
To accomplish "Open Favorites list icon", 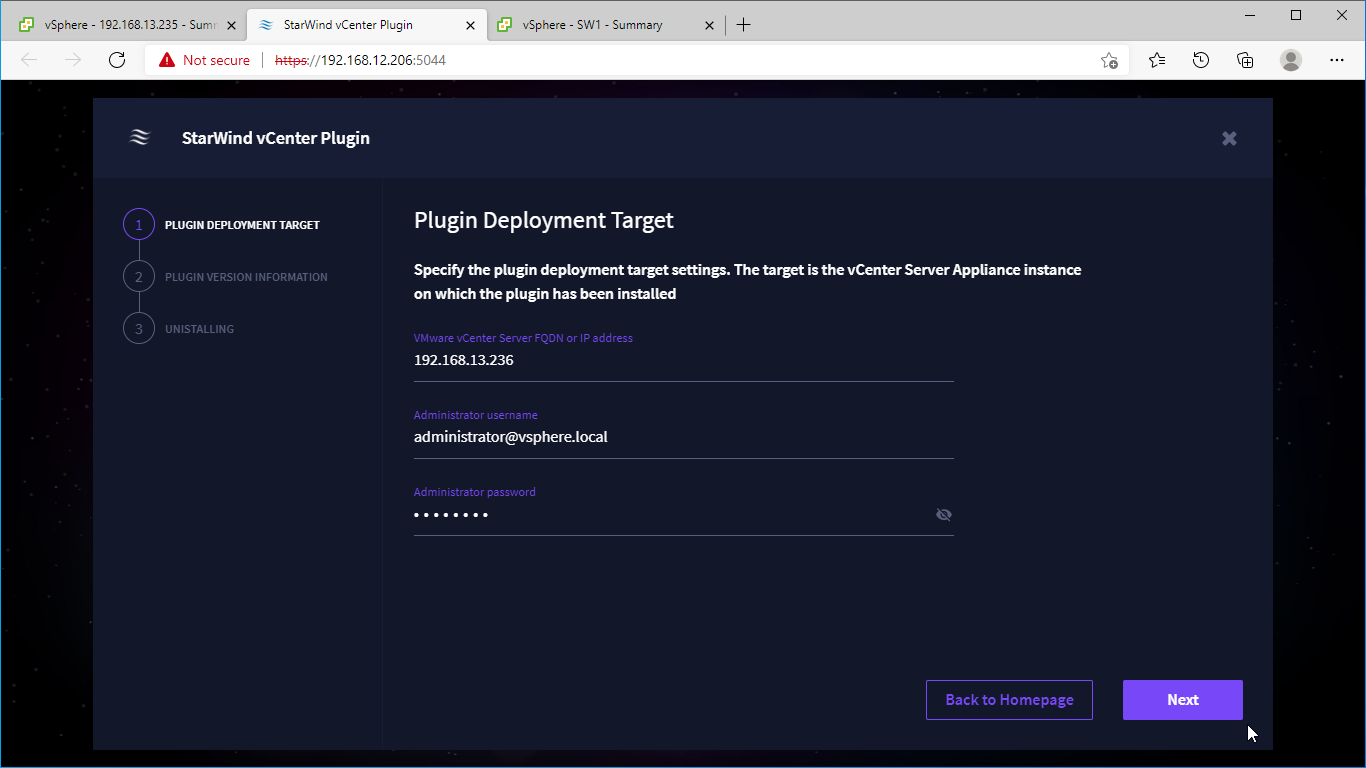I will pos(1157,60).
